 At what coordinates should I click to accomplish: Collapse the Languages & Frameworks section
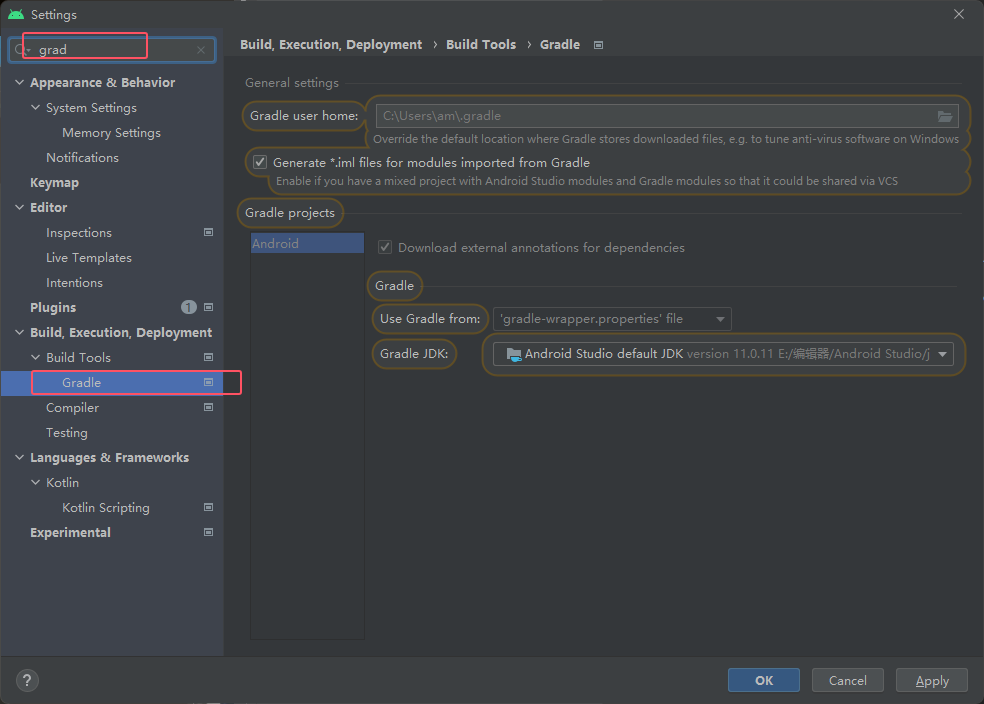coord(19,457)
